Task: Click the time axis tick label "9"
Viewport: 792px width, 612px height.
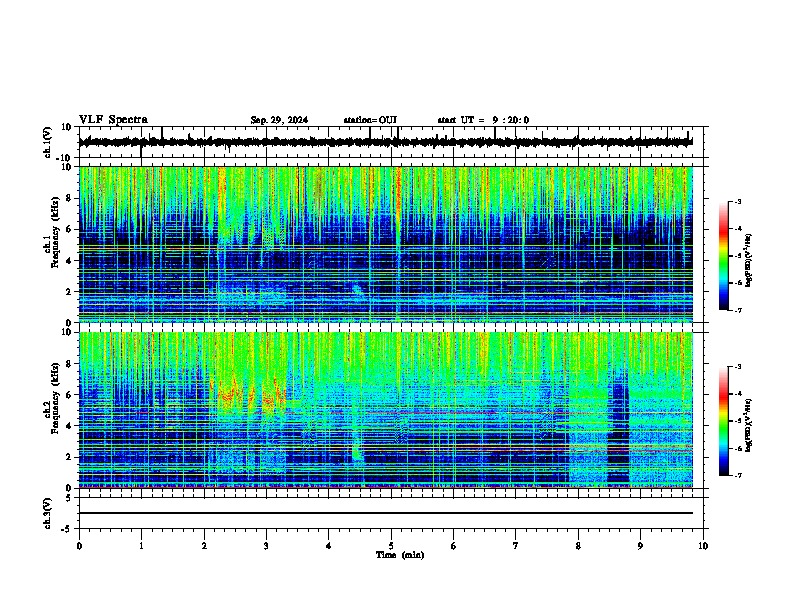Action: coord(640,546)
